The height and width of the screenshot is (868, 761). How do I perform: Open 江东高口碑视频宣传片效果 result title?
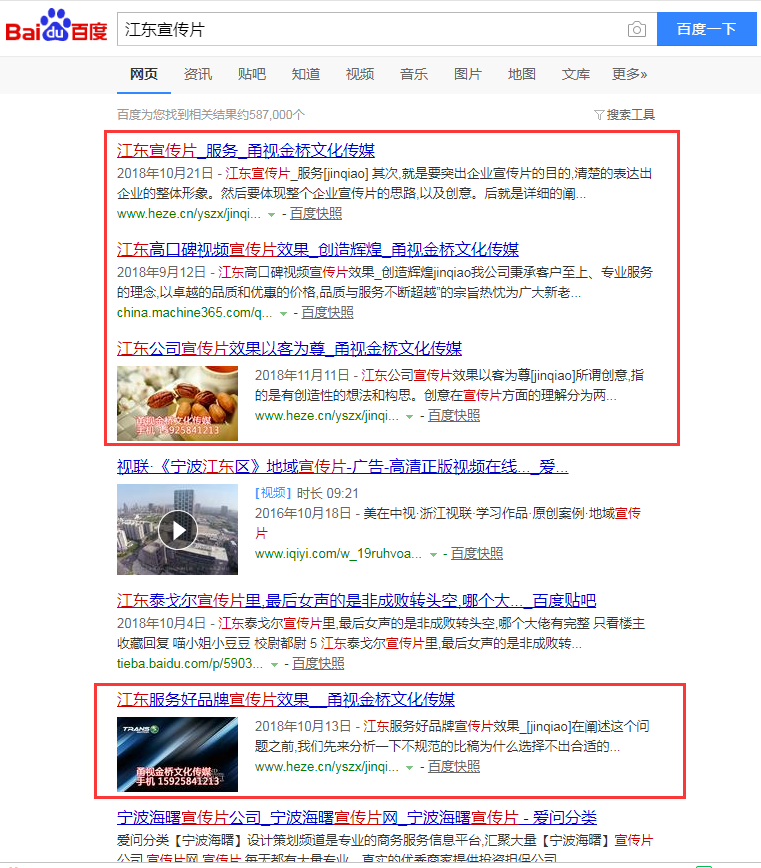(318, 250)
